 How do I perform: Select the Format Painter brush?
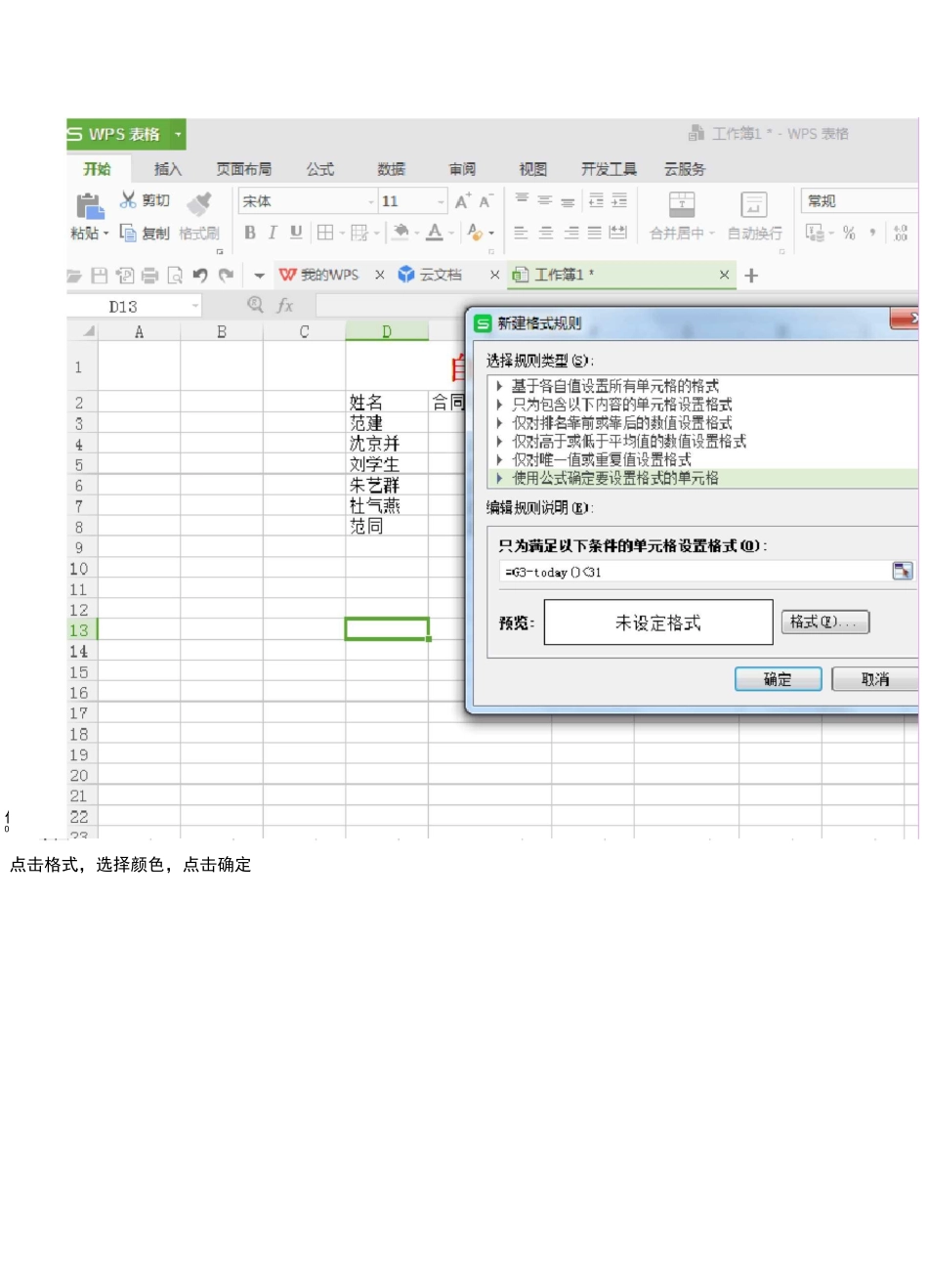(199, 203)
